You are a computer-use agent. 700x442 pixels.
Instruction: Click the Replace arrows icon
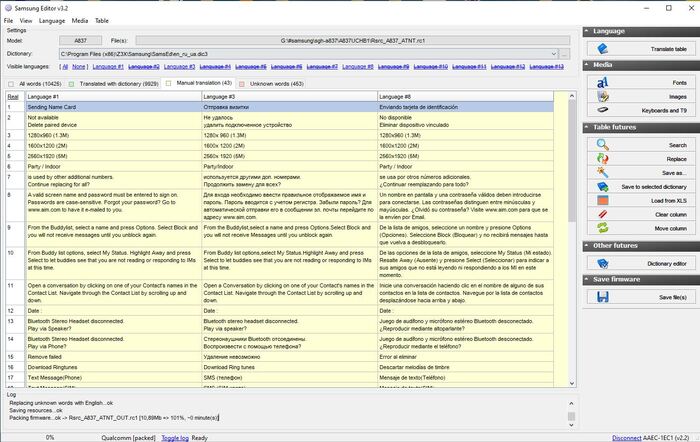click(x=603, y=158)
